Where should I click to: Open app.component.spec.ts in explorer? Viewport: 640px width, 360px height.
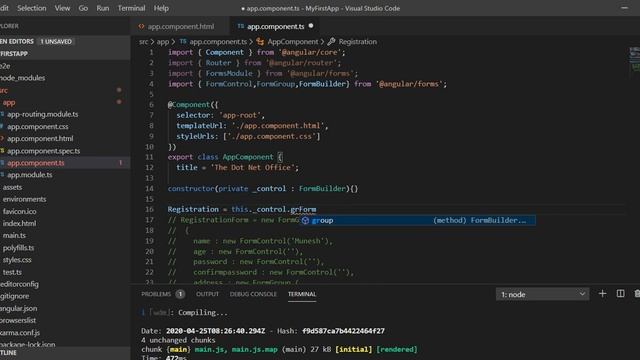click(43, 151)
